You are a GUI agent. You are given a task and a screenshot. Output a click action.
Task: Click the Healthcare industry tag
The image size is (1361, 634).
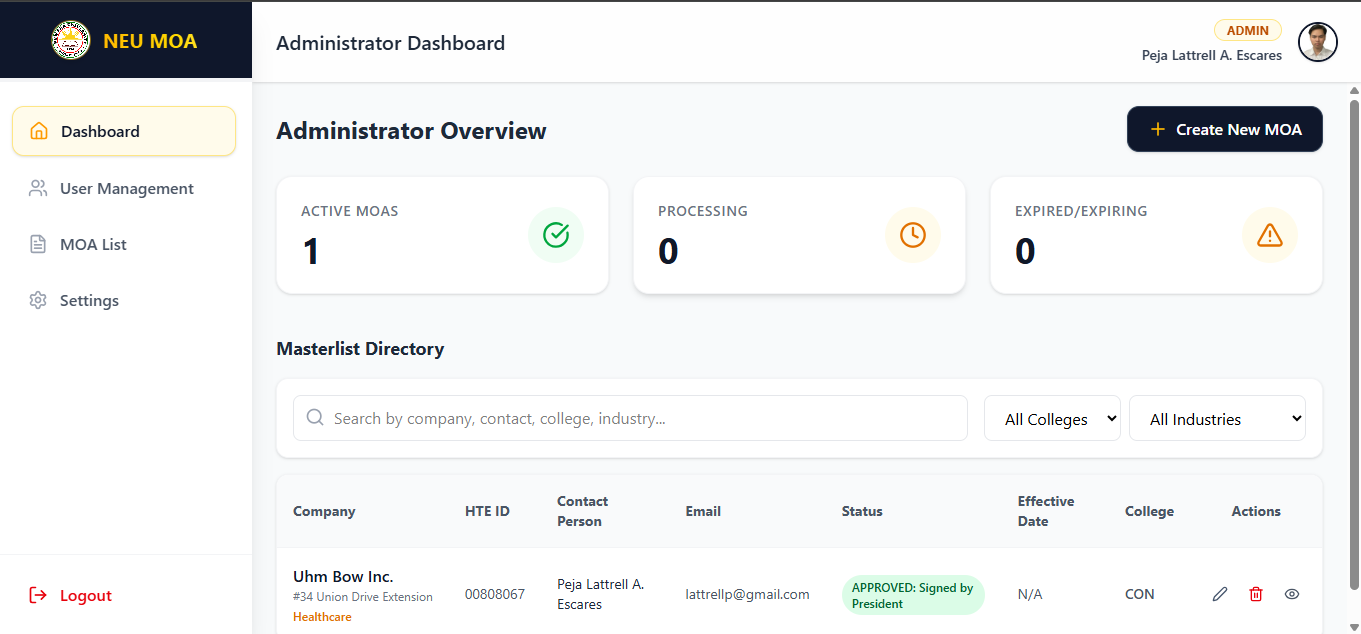tap(322, 617)
